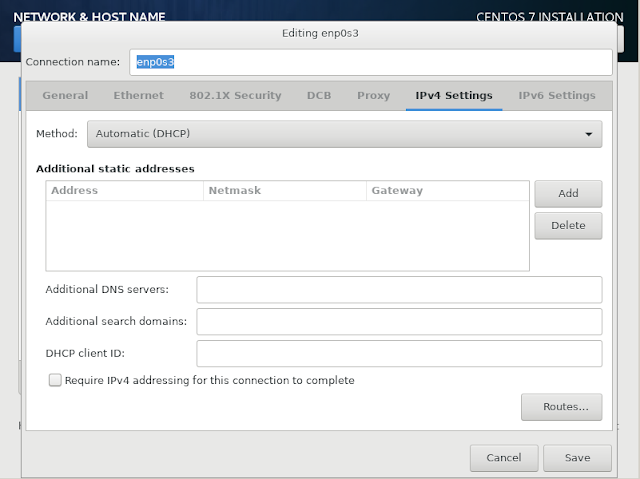This screenshot has width=640, height=479.
Task: Open the Method dropdown arrow
Action: click(589, 134)
